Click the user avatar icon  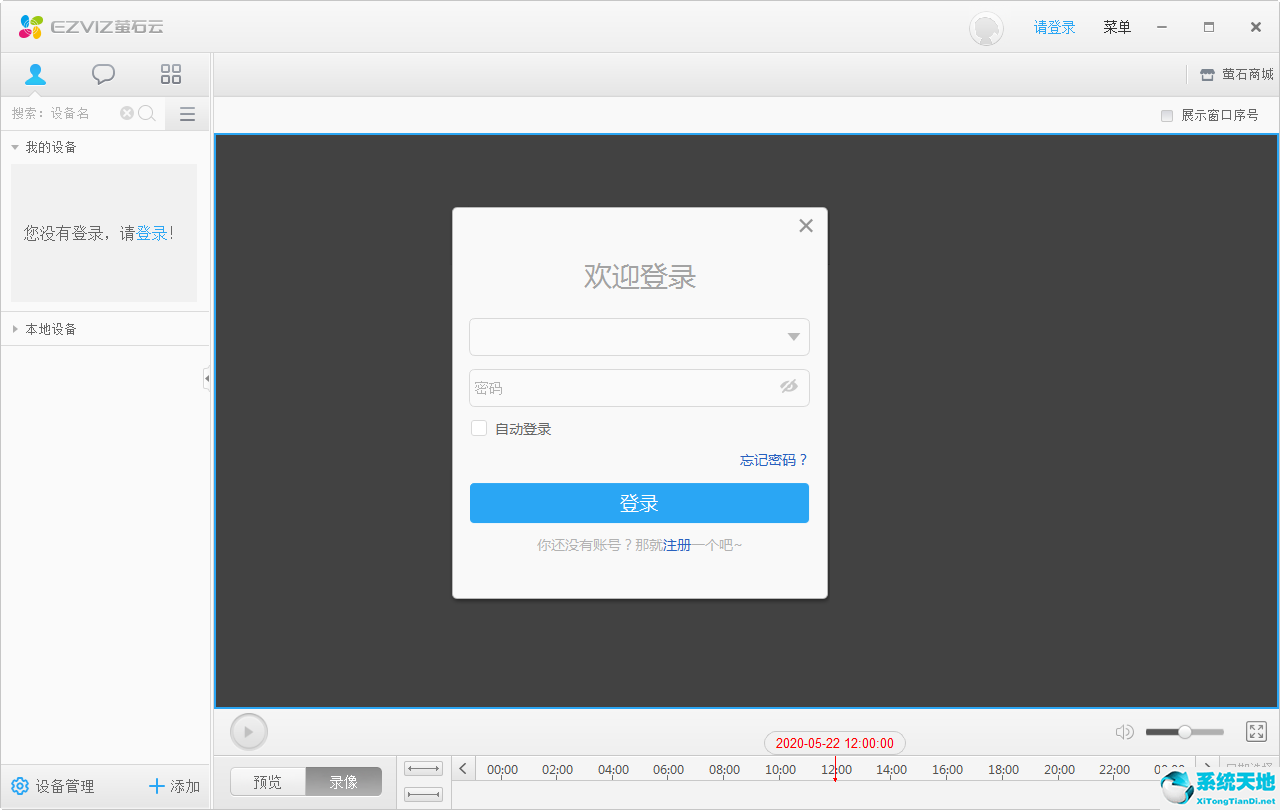(x=986, y=28)
